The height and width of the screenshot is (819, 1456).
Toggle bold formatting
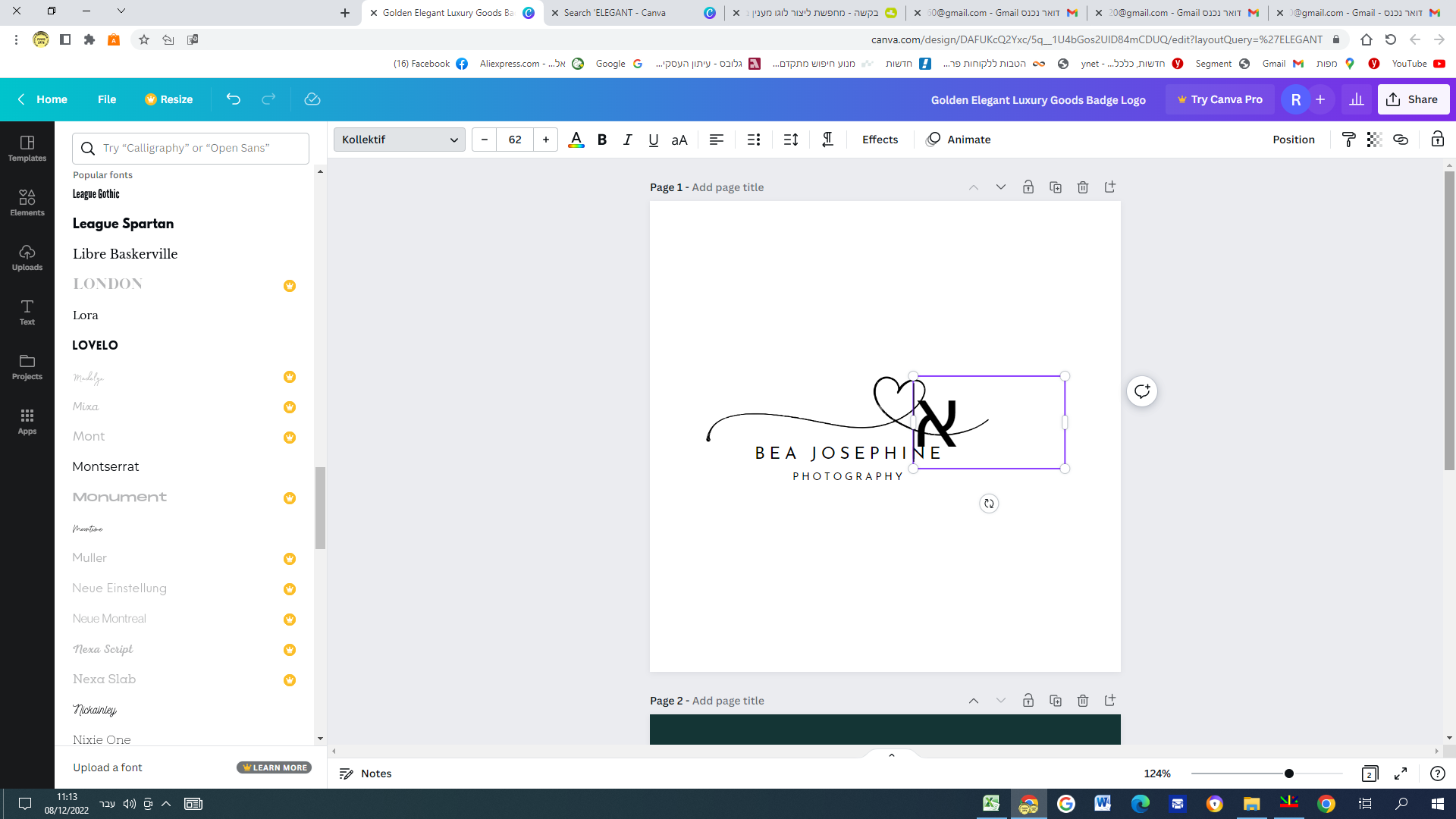coord(602,140)
